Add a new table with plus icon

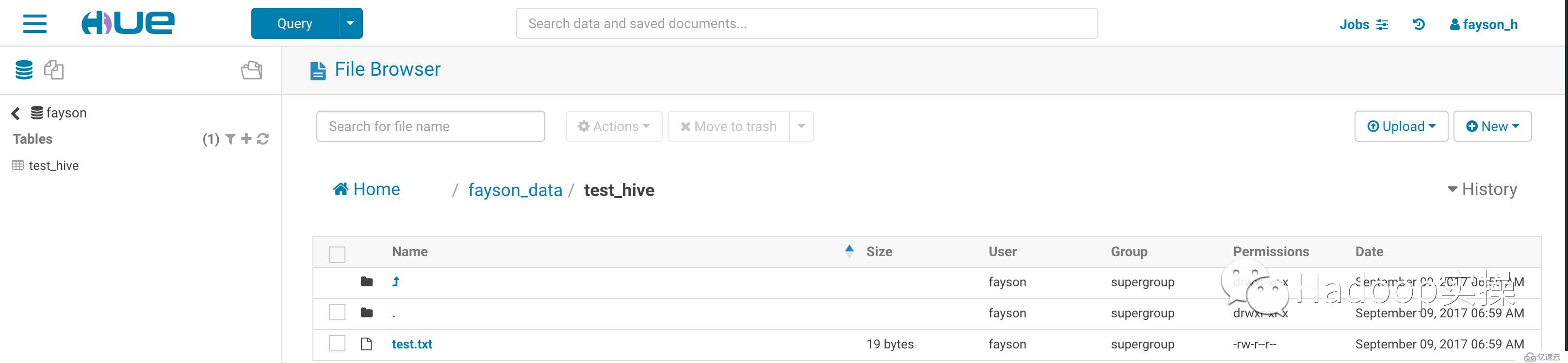tap(246, 139)
